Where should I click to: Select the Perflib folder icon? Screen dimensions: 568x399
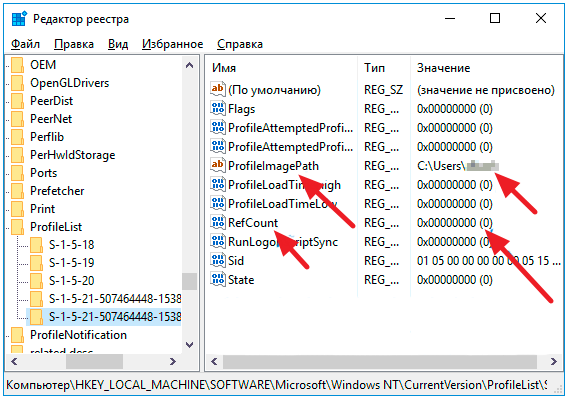pyautogui.click(x=17, y=137)
